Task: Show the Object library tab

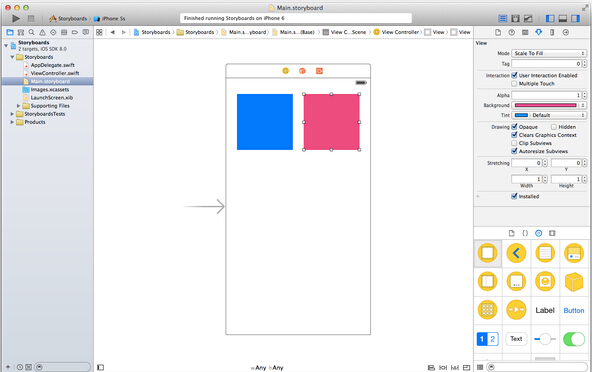Action: pyautogui.click(x=538, y=233)
